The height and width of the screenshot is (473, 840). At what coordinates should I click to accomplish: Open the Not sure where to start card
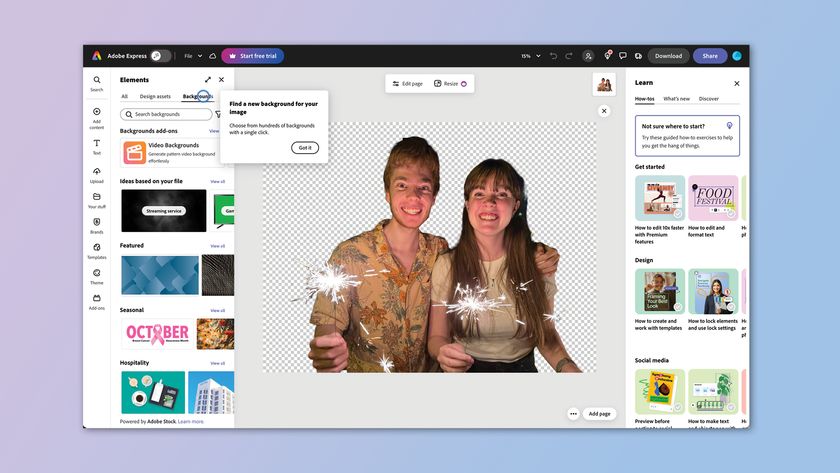coord(687,136)
